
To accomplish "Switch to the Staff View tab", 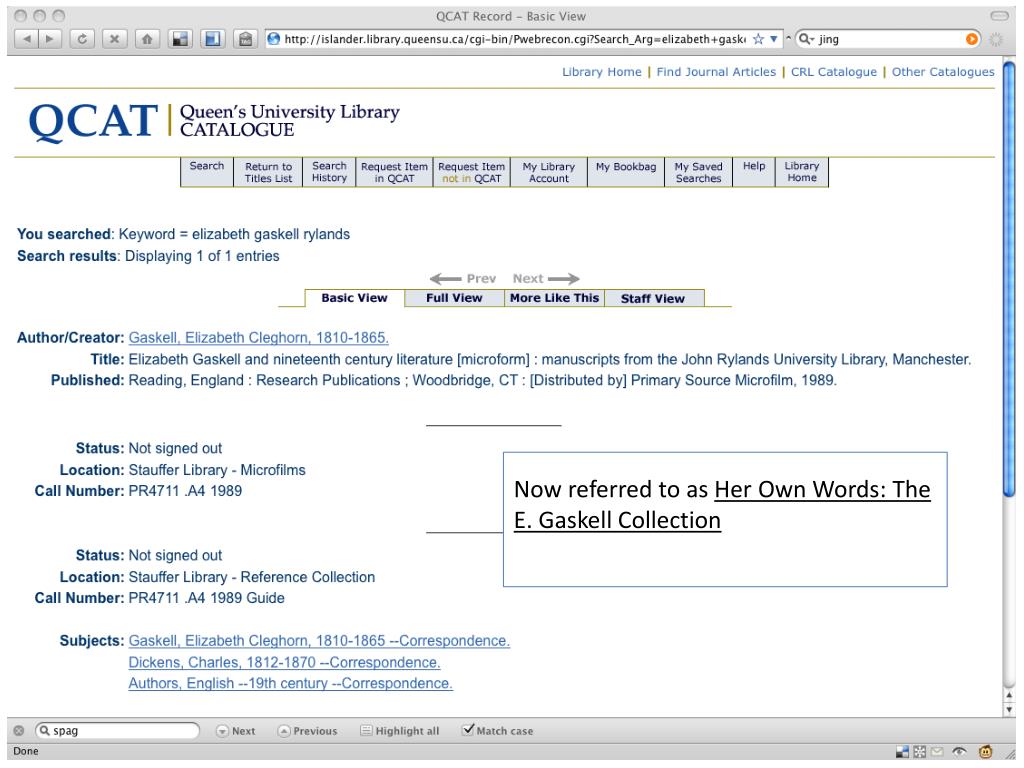I will click(653, 298).
